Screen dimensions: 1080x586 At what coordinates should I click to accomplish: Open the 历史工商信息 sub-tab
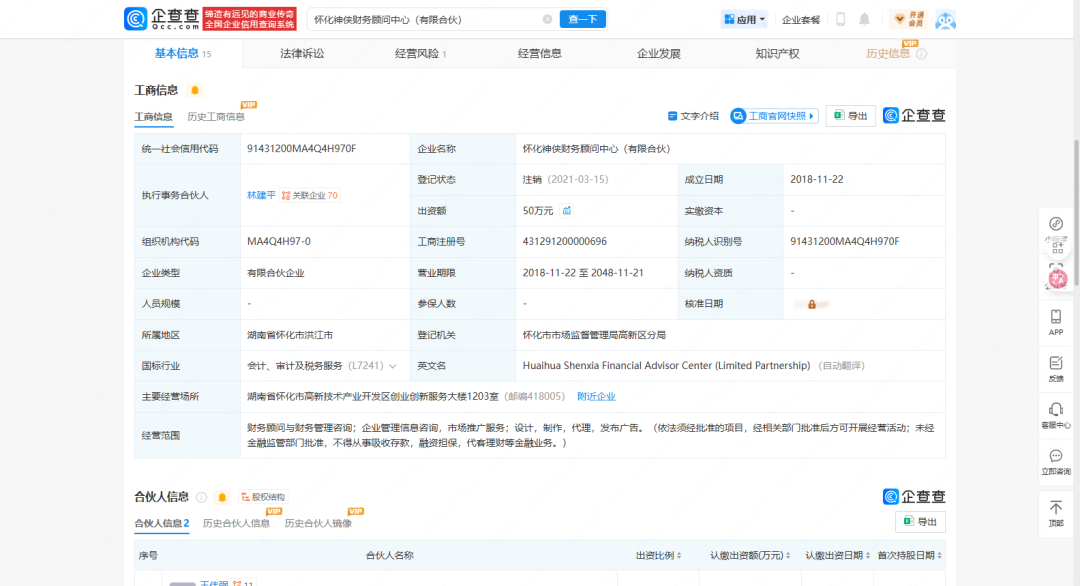tap(216, 117)
